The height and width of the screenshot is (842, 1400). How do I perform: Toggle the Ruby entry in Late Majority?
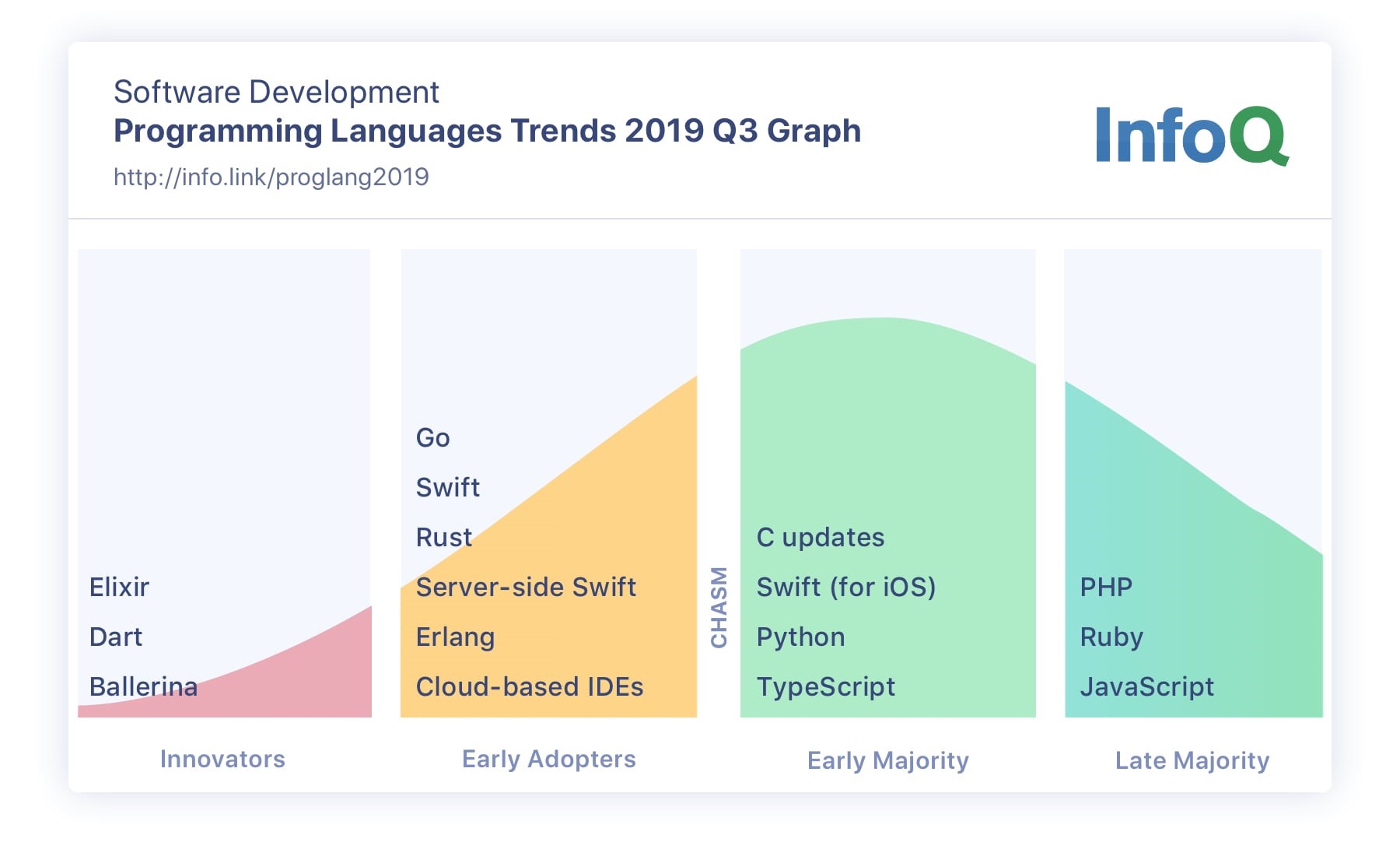1111,637
